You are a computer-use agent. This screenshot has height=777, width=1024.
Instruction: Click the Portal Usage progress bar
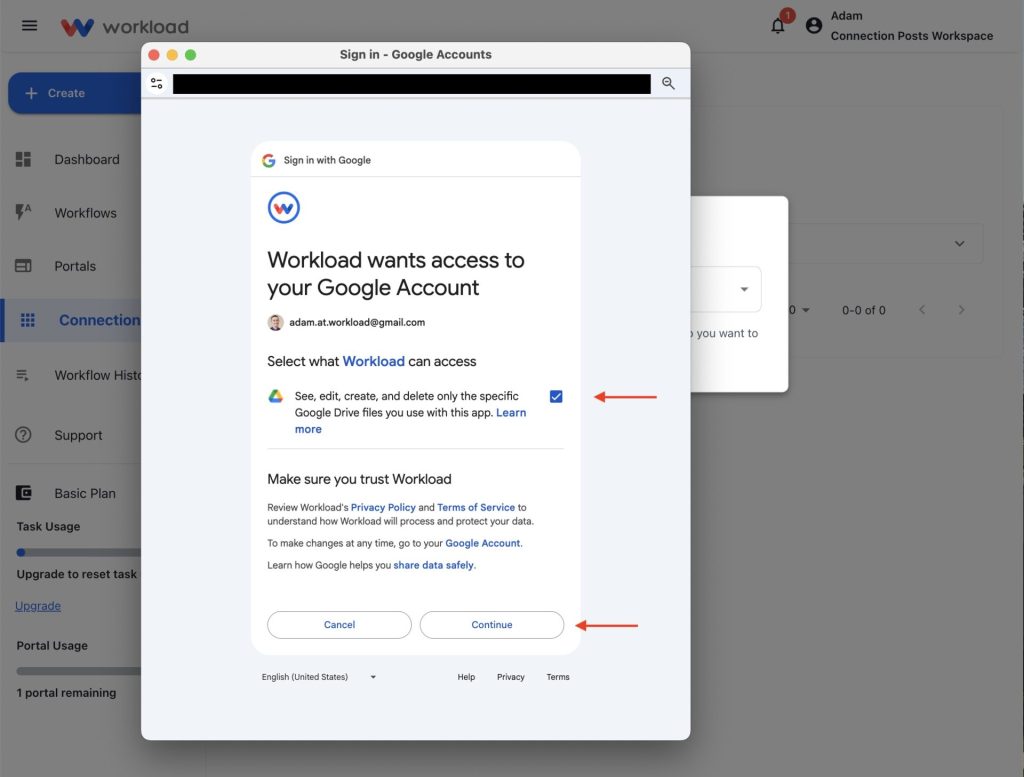pos(78,671)
